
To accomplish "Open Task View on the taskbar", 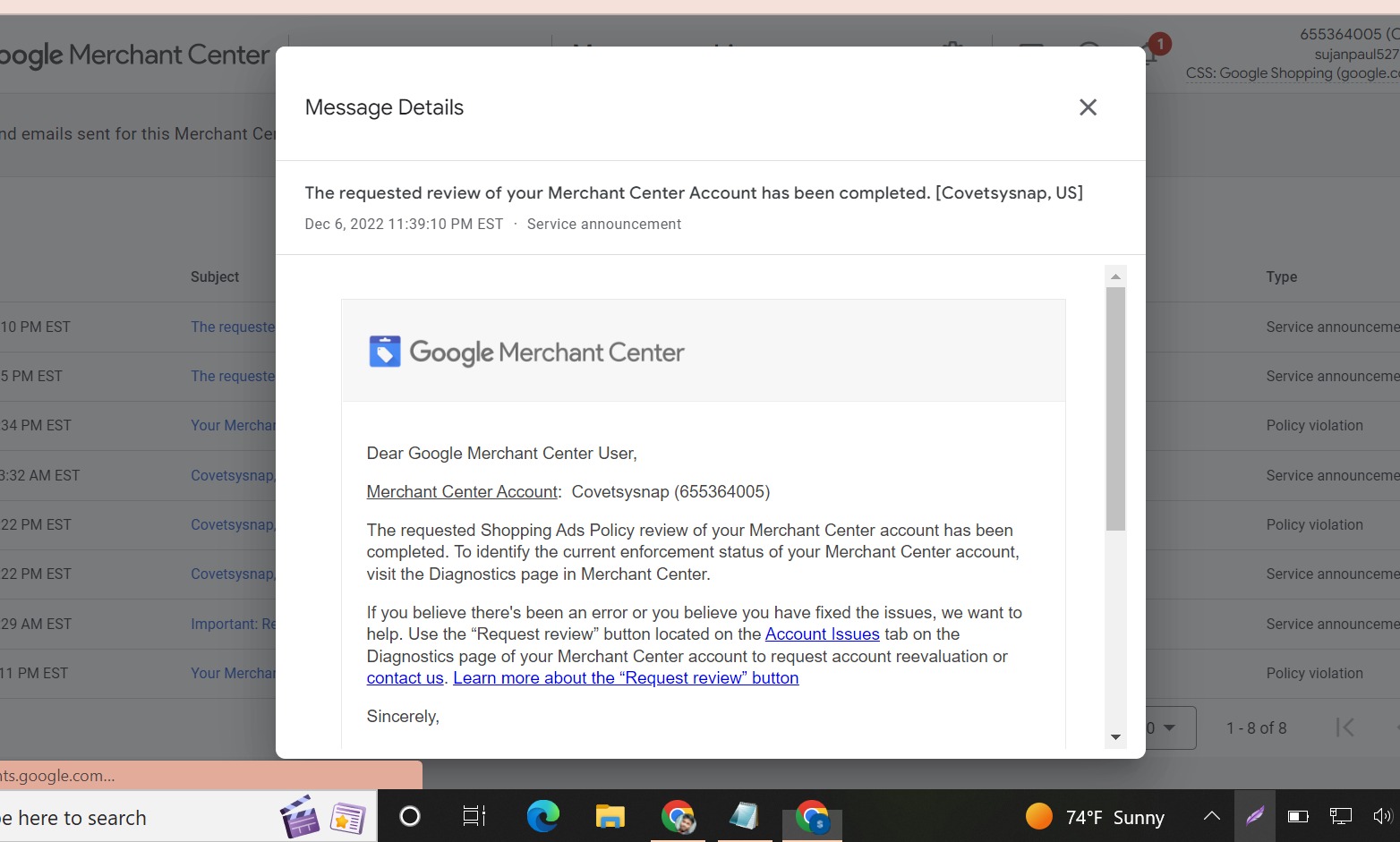I will [x=474, y=816].
